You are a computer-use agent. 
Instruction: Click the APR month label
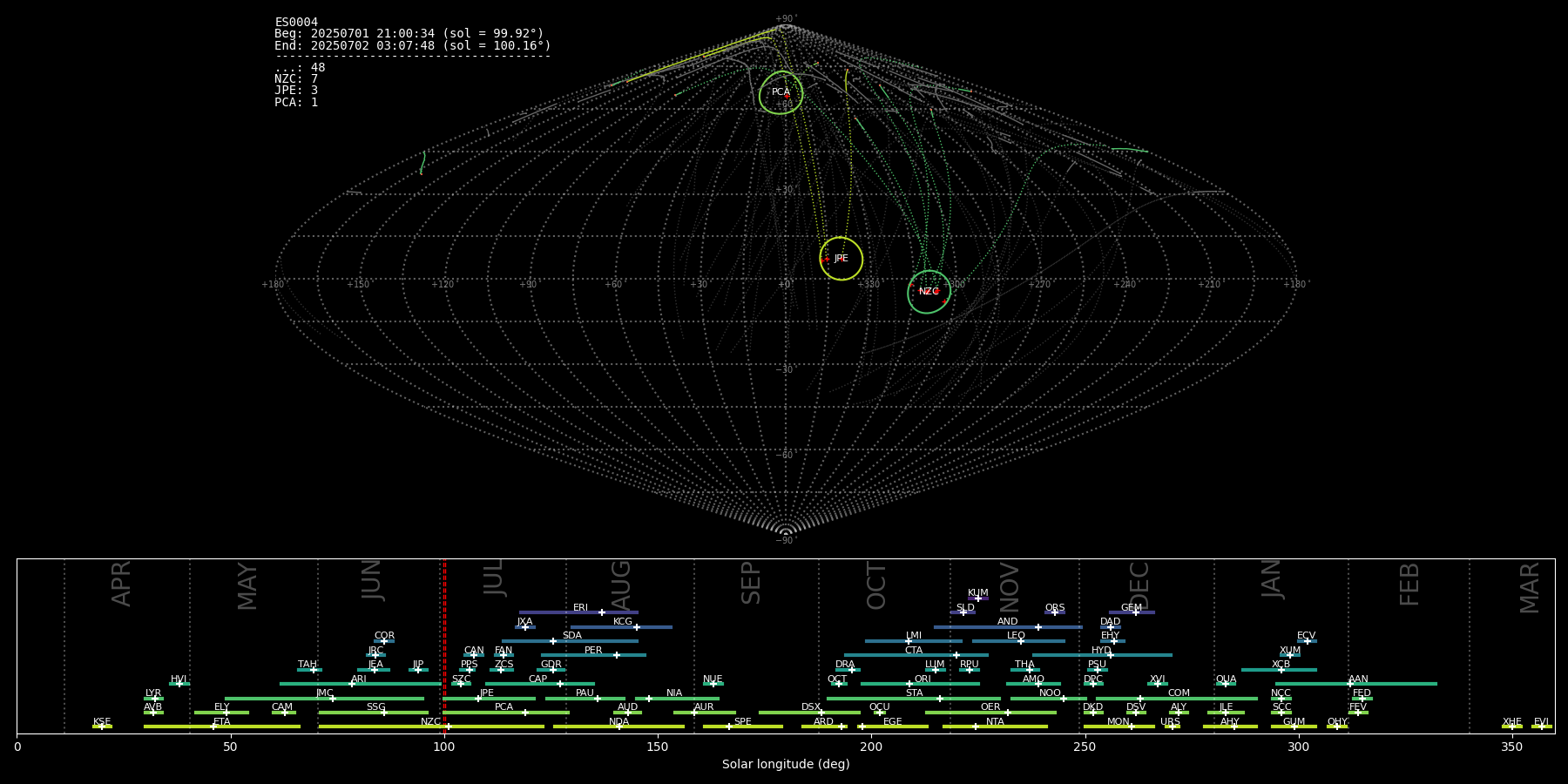(x=121, y=584)
